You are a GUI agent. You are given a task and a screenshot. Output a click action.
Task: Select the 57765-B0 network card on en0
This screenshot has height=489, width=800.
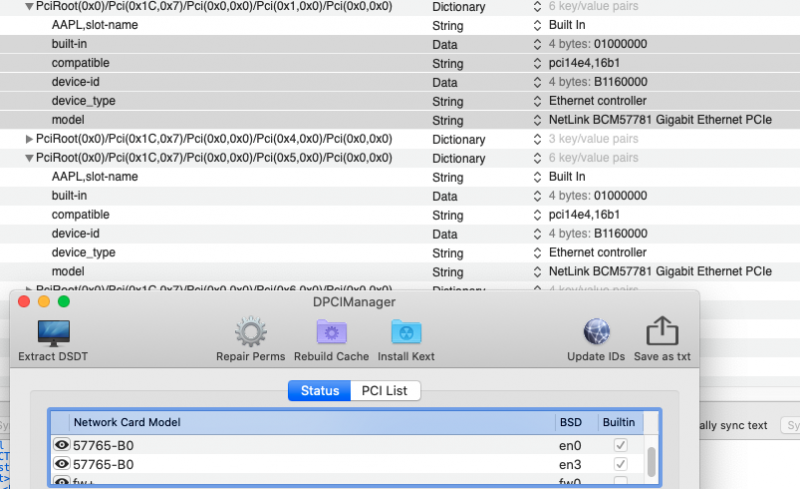coord(103,446)
